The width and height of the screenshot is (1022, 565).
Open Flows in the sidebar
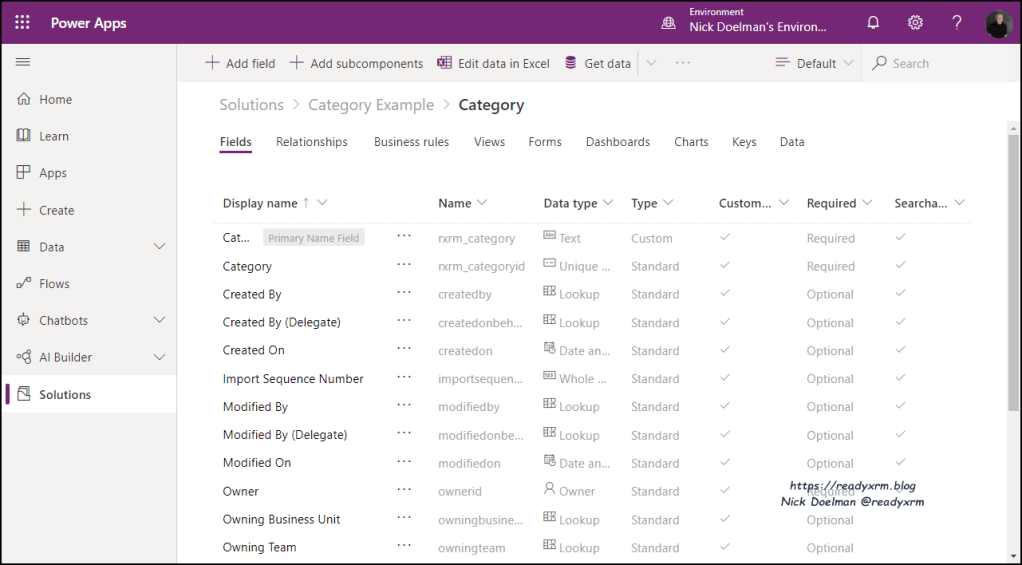click(x=54, y=284)
